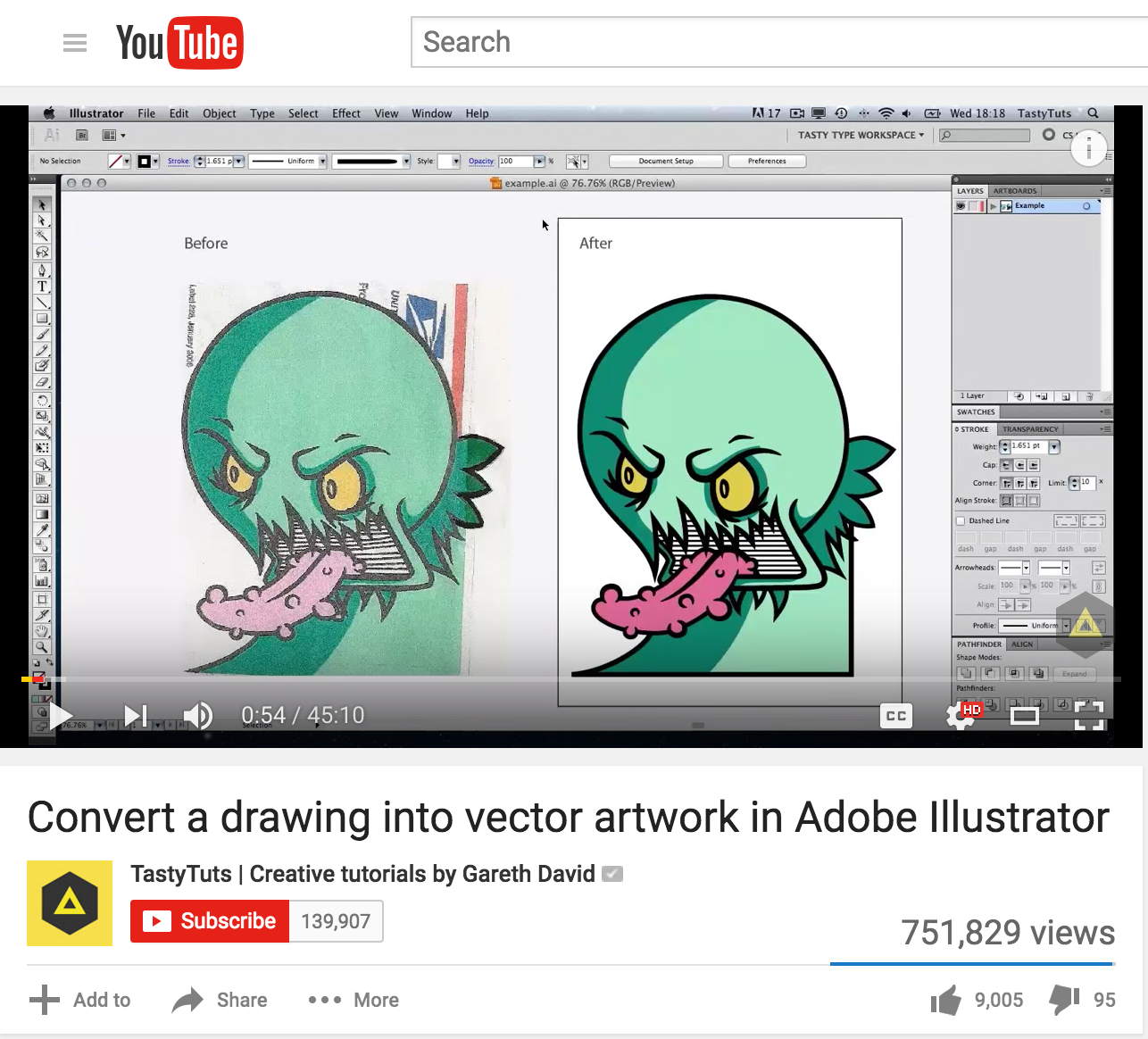1148x1039 pixels.
Task: Select the Line Segment tool
Action: 42,303
